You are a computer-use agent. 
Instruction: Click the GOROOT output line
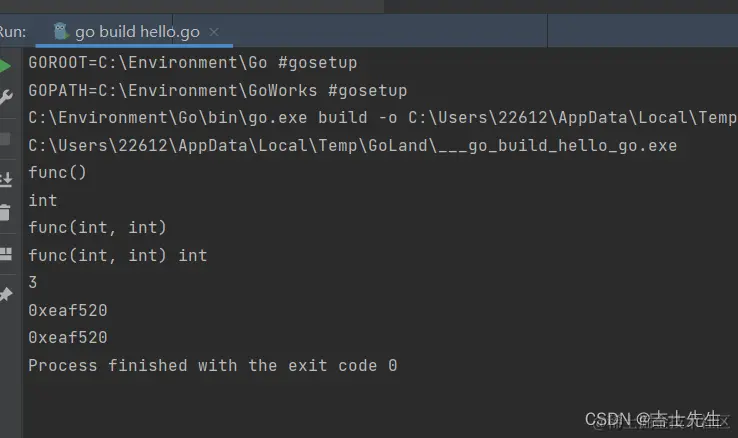192,63
